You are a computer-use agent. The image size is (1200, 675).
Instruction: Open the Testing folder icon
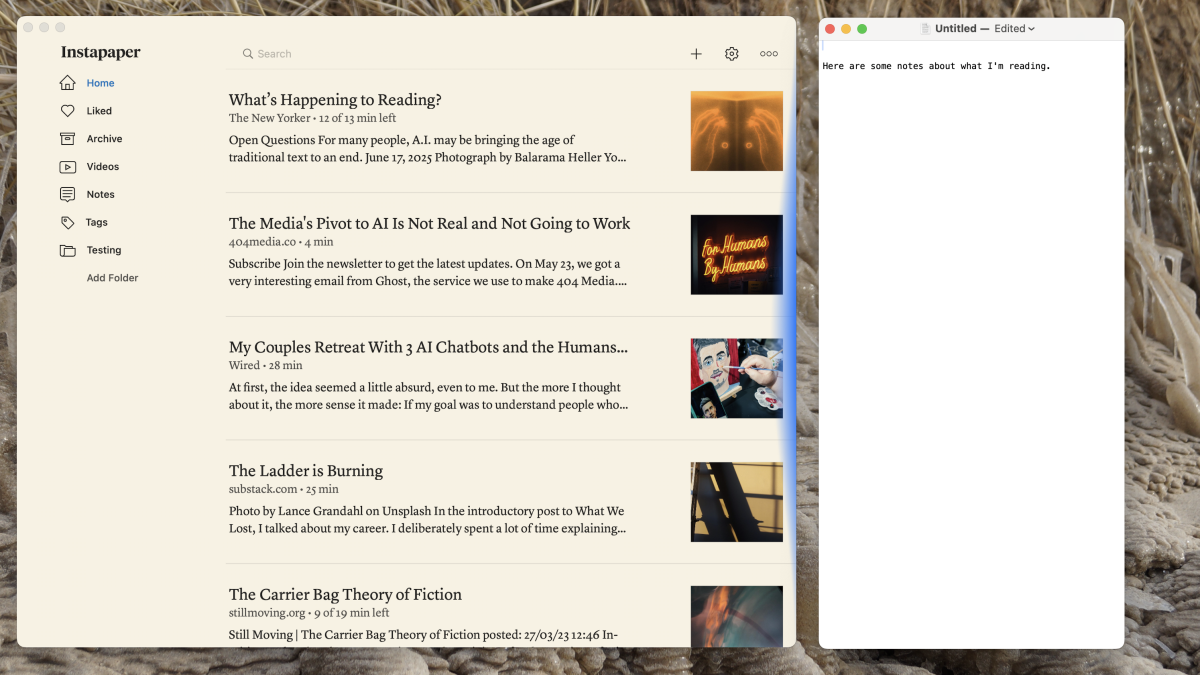(x=67, y=251)
